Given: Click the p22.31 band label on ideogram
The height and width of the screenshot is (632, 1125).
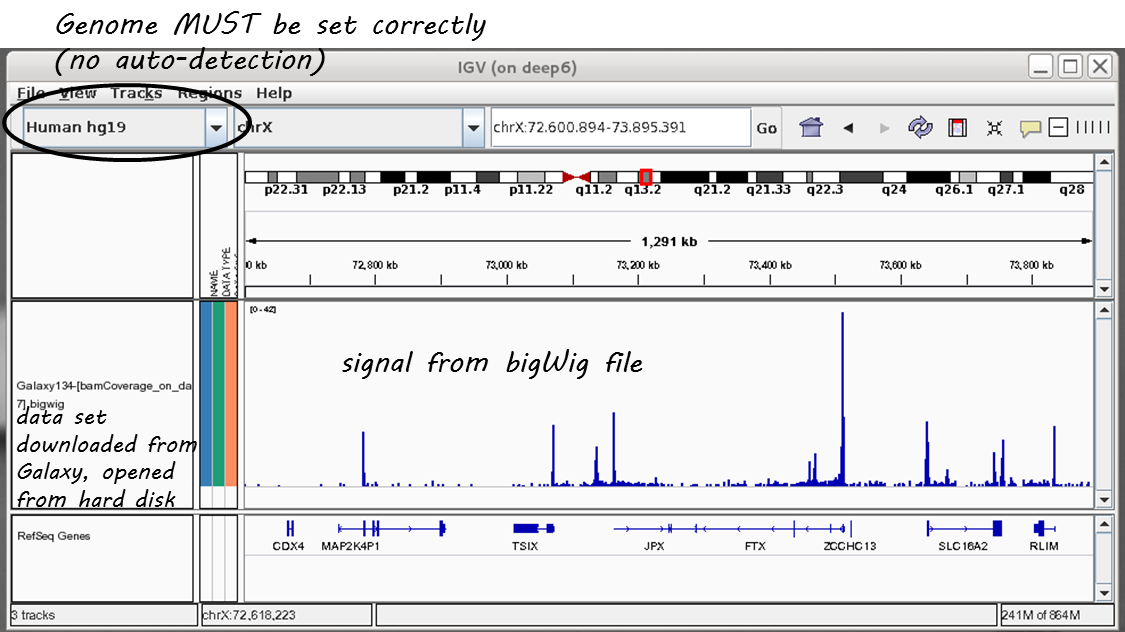Looking at the screenshot, I should tap(286, 189).
